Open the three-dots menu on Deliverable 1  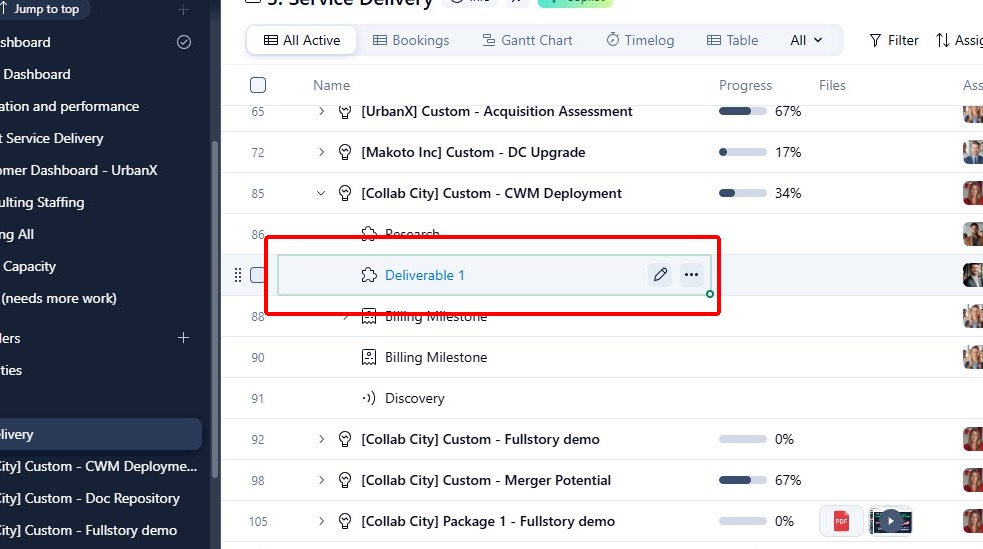pos(691,274)
